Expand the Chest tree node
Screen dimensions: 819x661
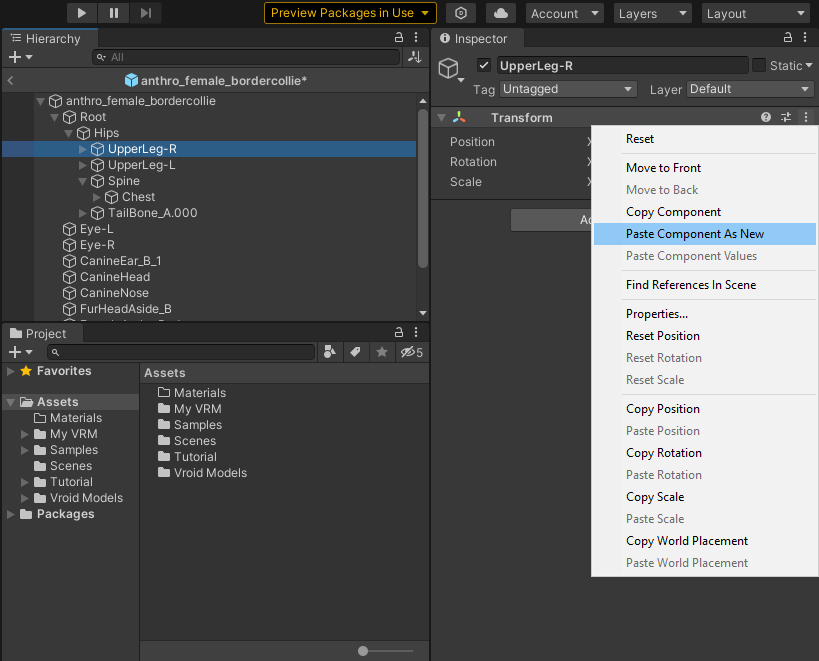[97, 197]
